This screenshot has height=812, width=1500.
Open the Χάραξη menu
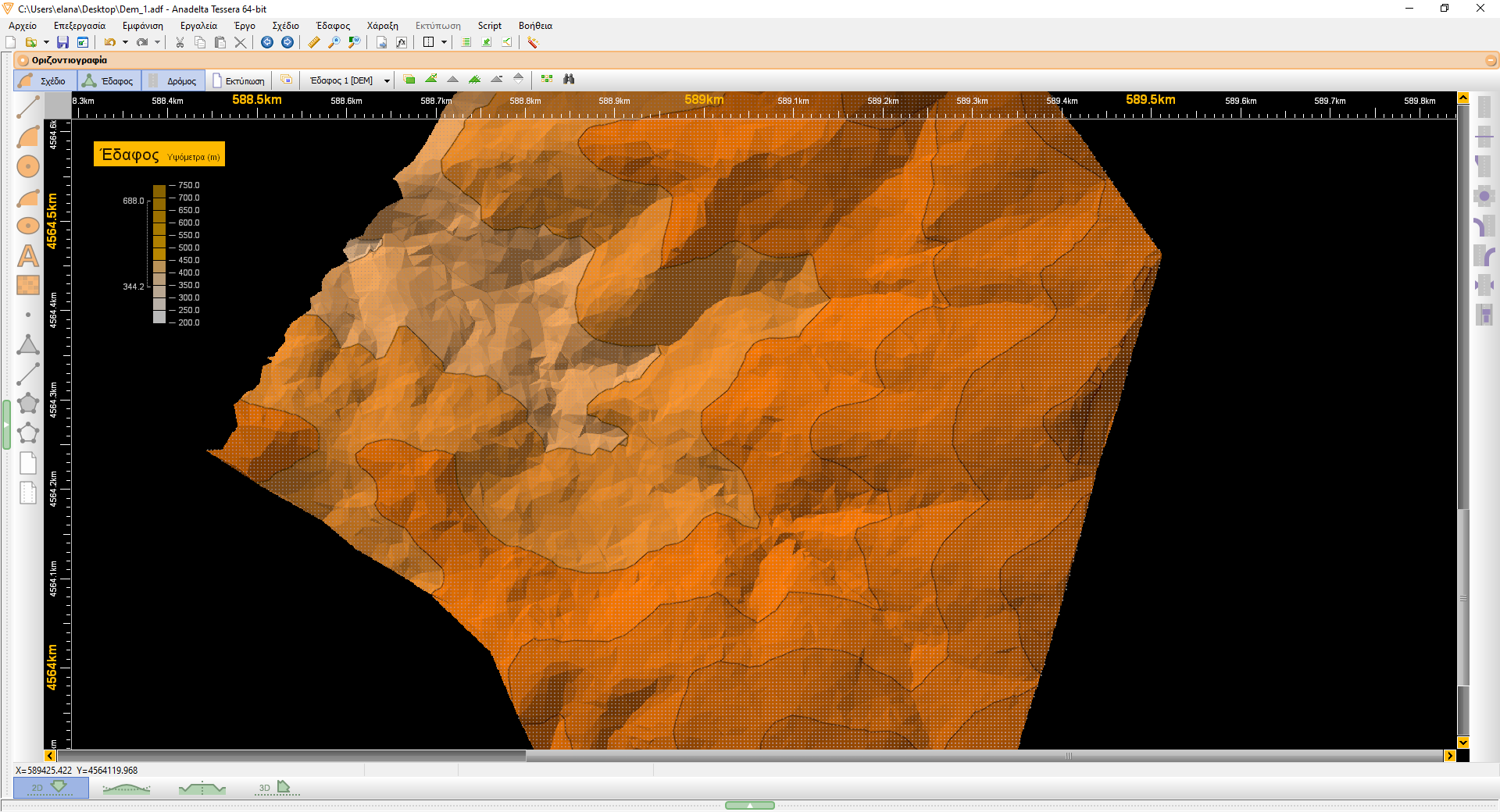click(383, 26)
